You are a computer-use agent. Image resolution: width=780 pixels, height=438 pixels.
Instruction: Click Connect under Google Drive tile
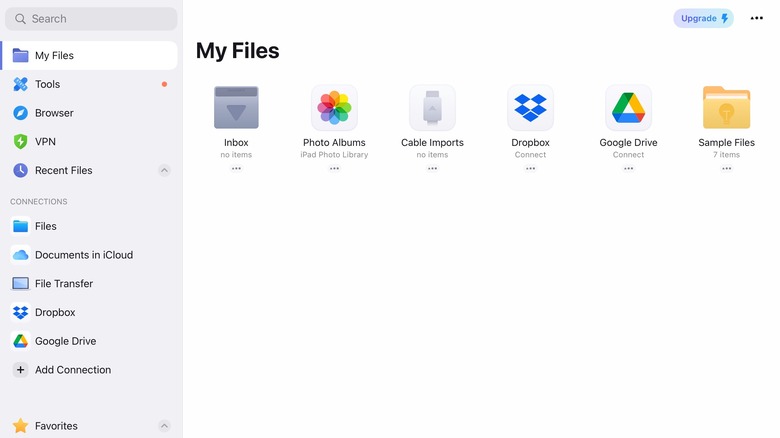(x=628, y=155)
